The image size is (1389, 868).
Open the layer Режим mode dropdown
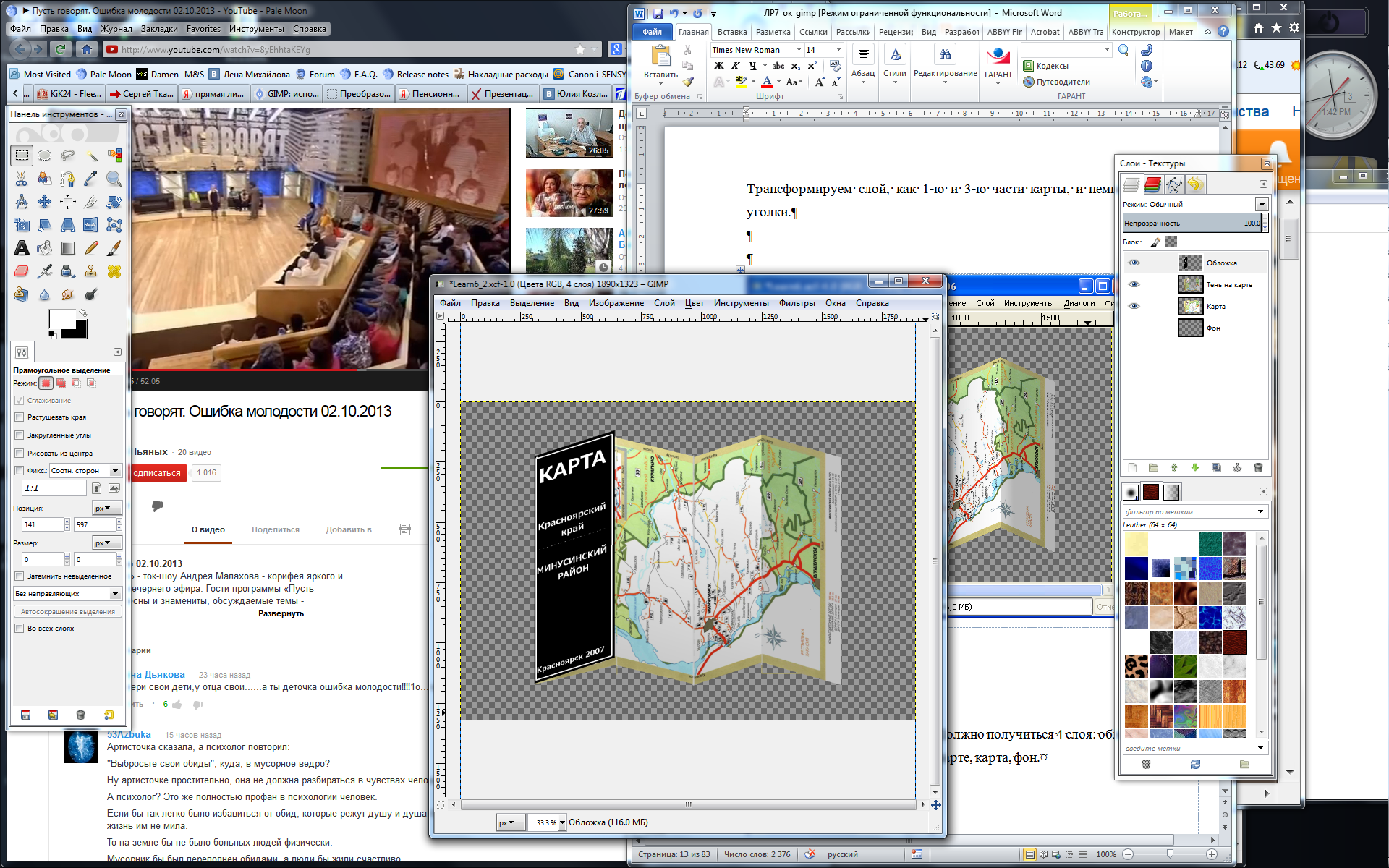click(1262, 204)
